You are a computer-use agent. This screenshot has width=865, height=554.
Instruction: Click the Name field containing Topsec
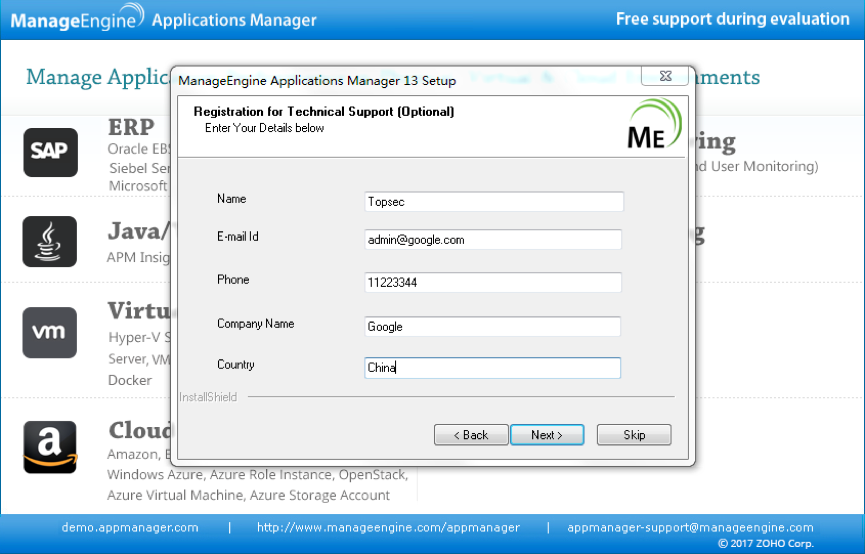(x=494, y=201)
